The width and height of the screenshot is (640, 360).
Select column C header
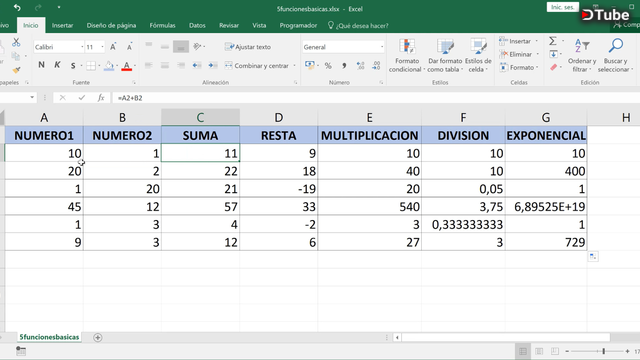point(200,118)
